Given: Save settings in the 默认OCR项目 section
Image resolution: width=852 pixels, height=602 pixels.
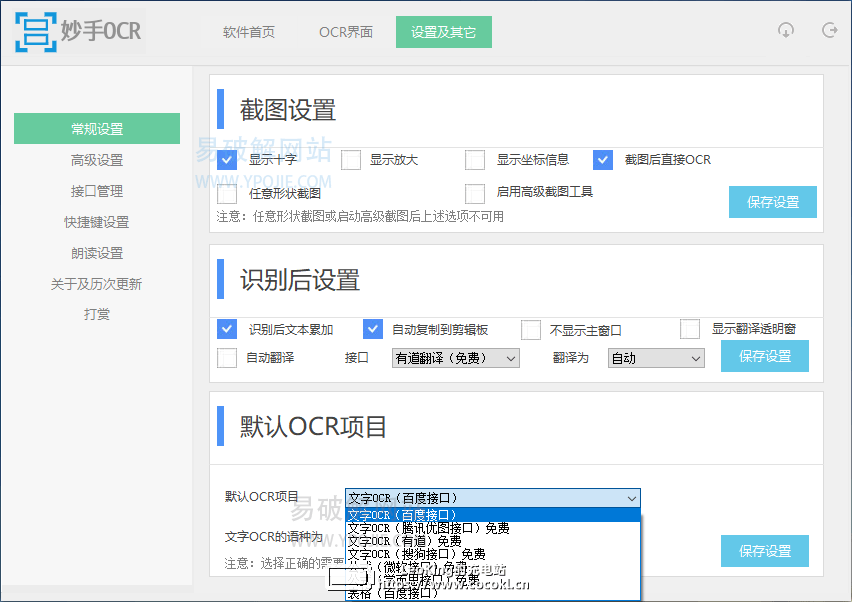Looking at the screenshot, I should 765,551.
